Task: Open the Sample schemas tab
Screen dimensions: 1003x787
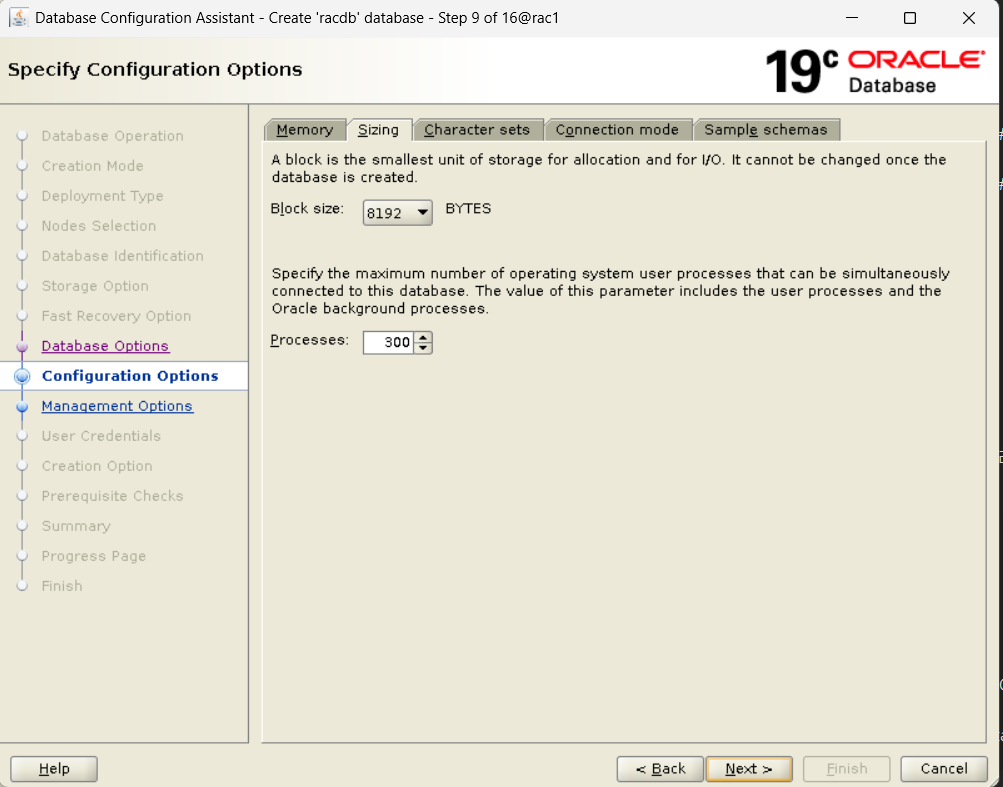Action: click(x=766, y=130)
